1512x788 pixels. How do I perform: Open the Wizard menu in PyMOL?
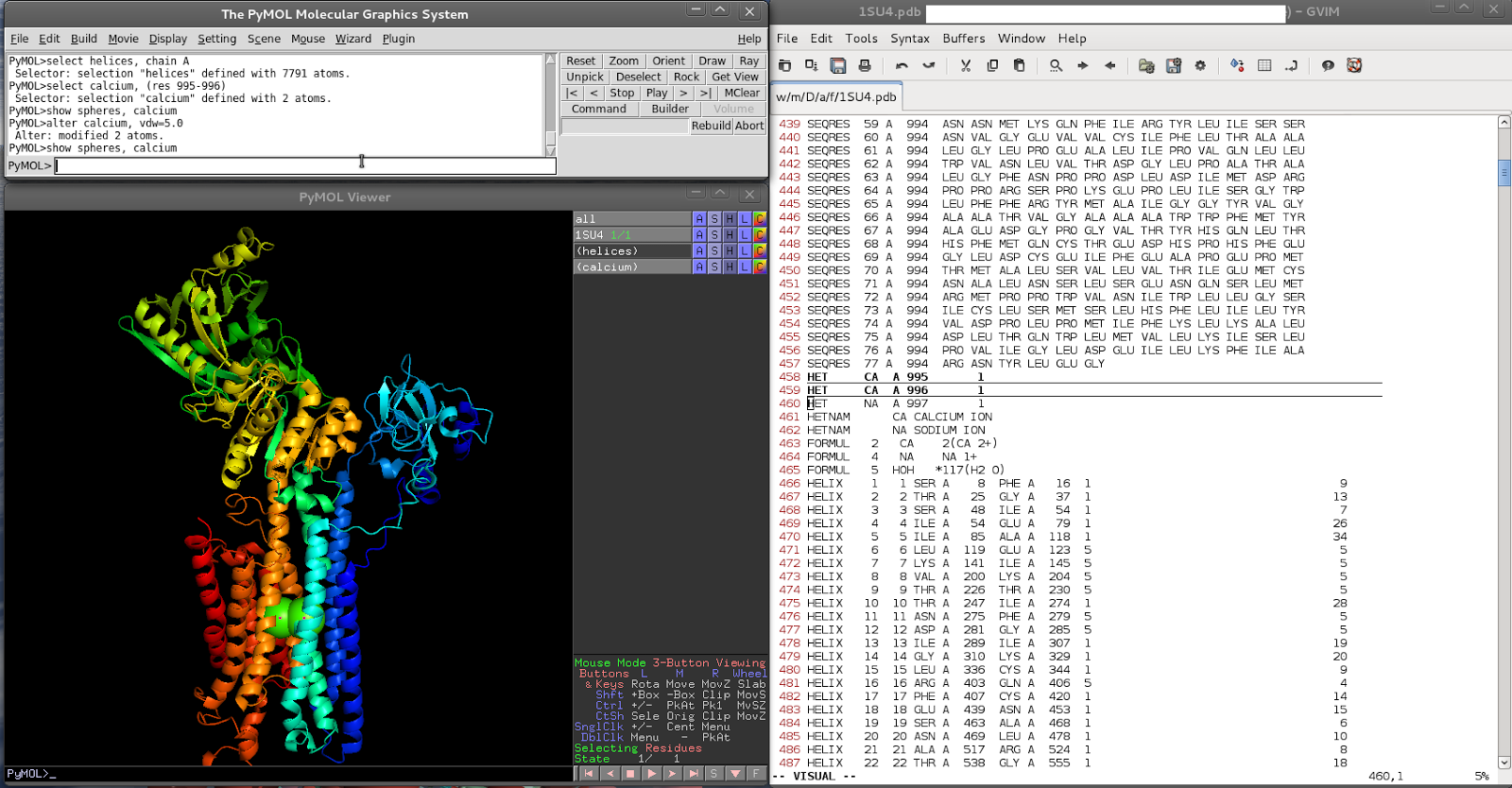(353, 39)
